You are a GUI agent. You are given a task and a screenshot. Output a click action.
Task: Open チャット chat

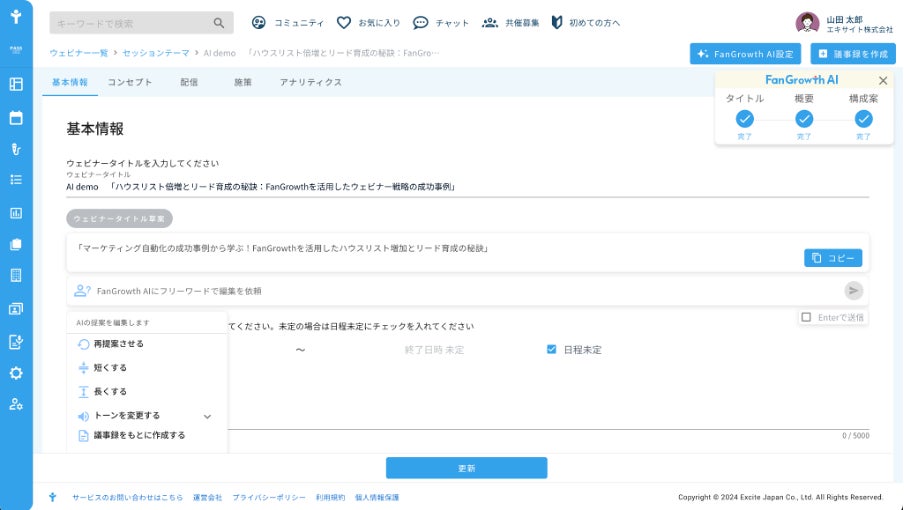pyautogui.click(x=441, y=22)
